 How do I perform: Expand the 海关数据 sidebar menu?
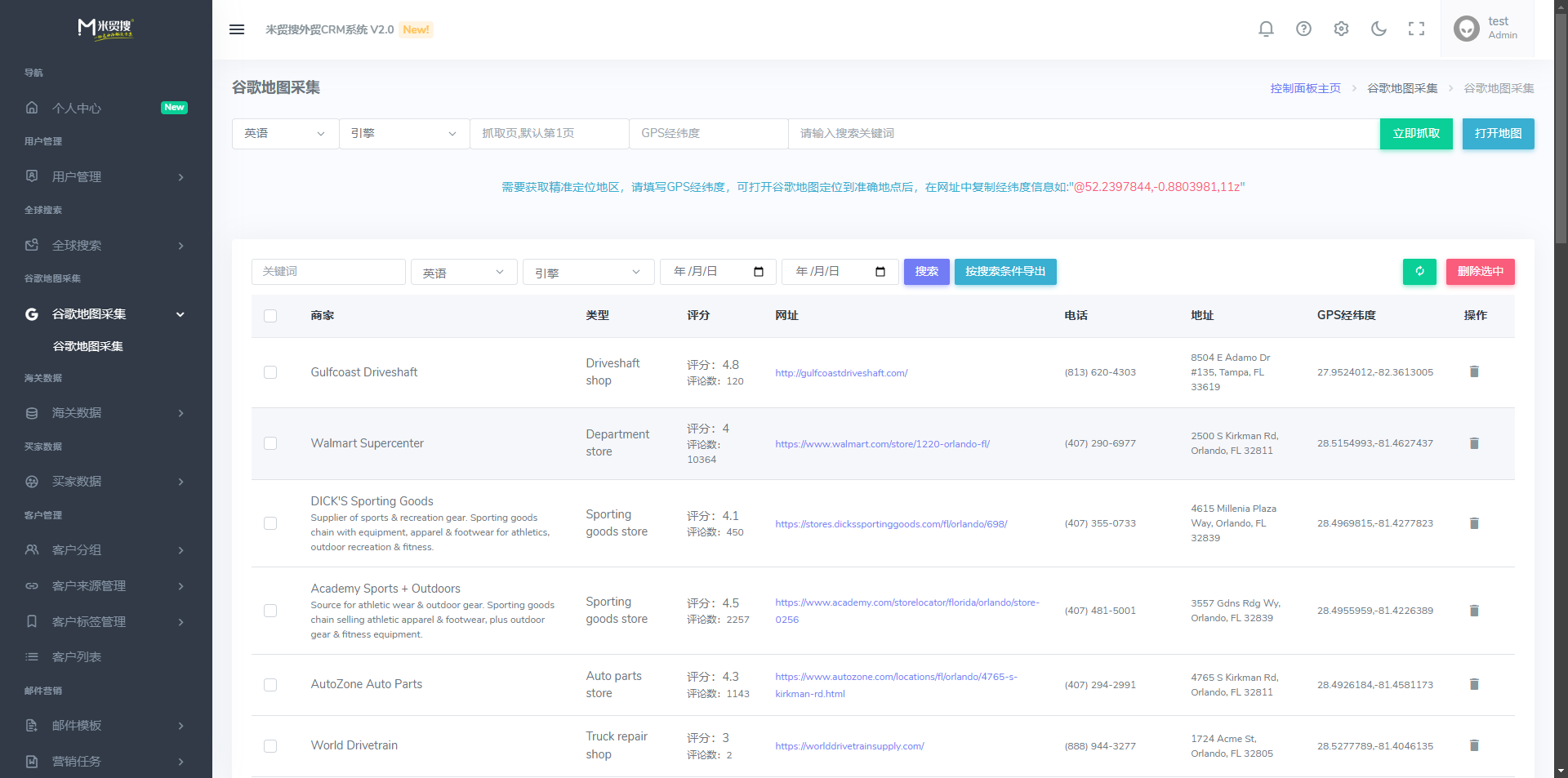pos(106,413)
